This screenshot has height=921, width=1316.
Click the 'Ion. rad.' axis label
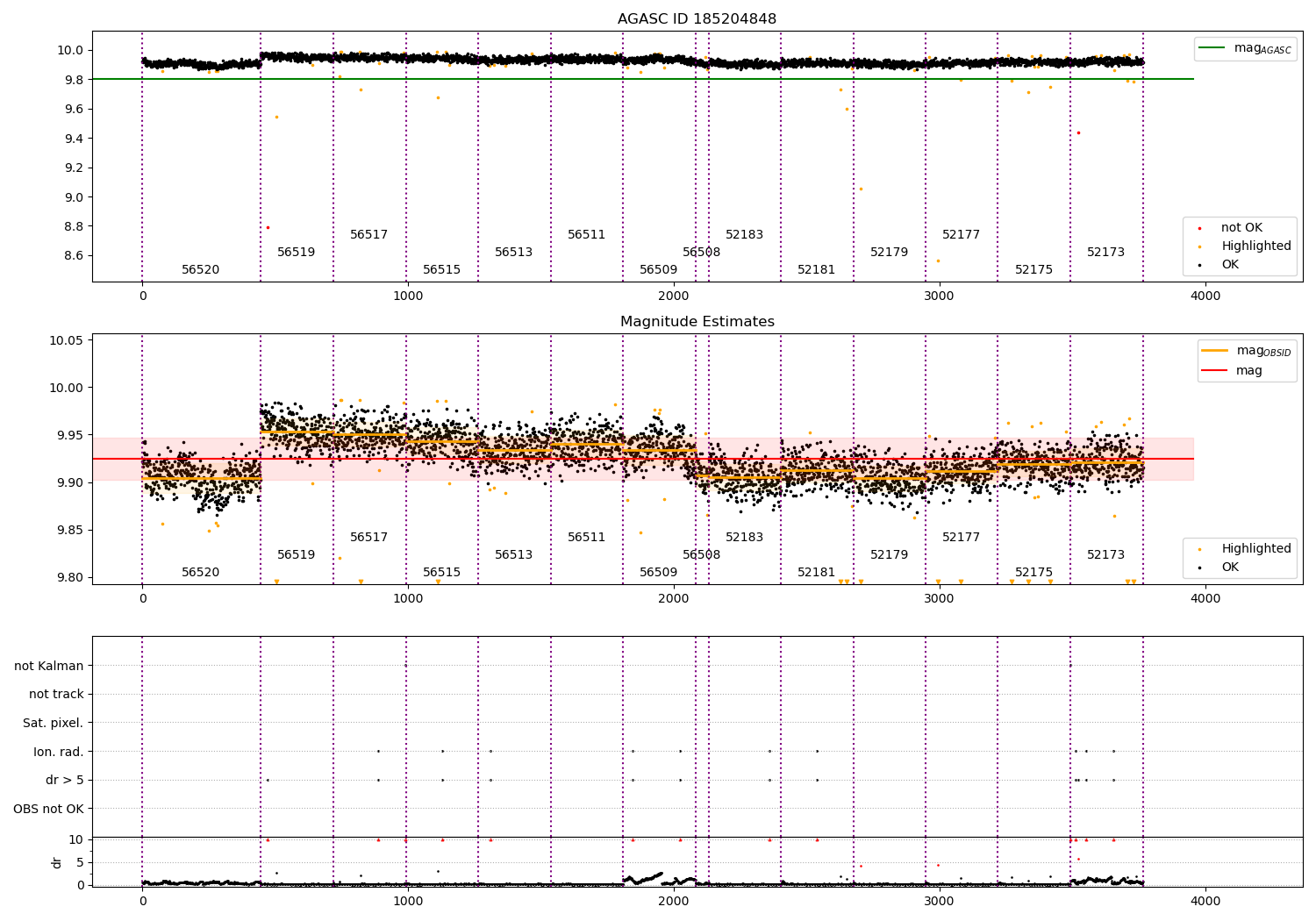(x=59, y=752)
